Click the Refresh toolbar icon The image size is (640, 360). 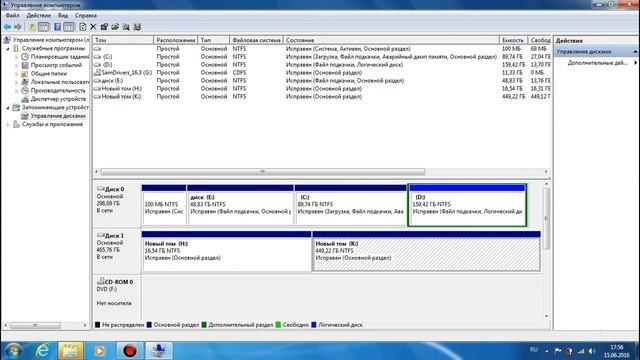coord(83,27)
